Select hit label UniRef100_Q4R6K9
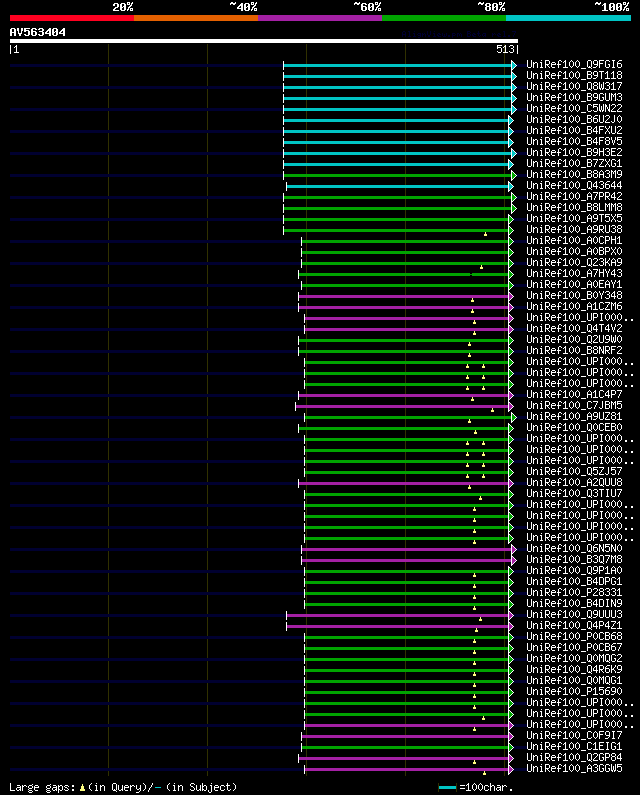This screenshot has height=795, width=640. coord(574,670)
